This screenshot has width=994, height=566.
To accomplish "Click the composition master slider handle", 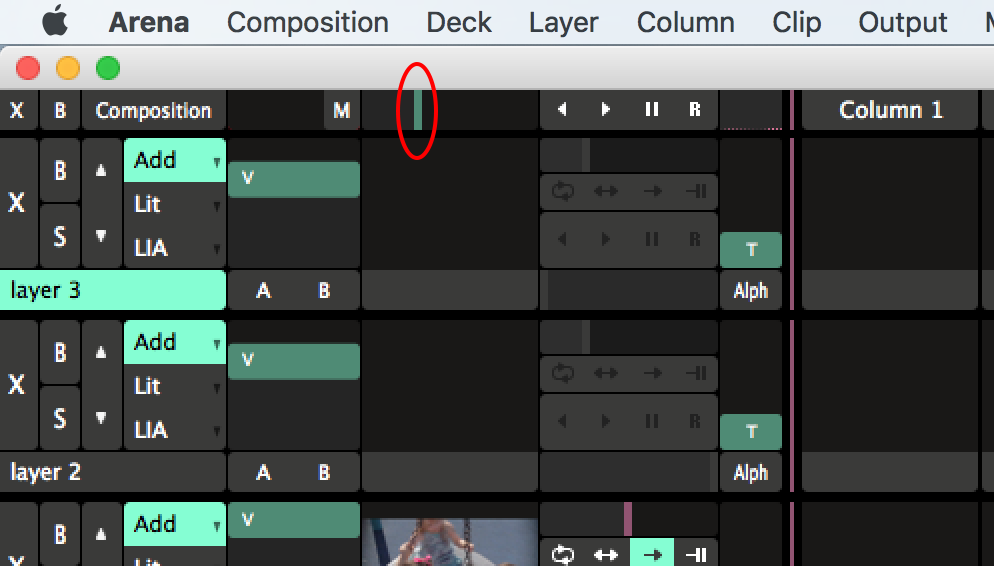I will [418, 110].
